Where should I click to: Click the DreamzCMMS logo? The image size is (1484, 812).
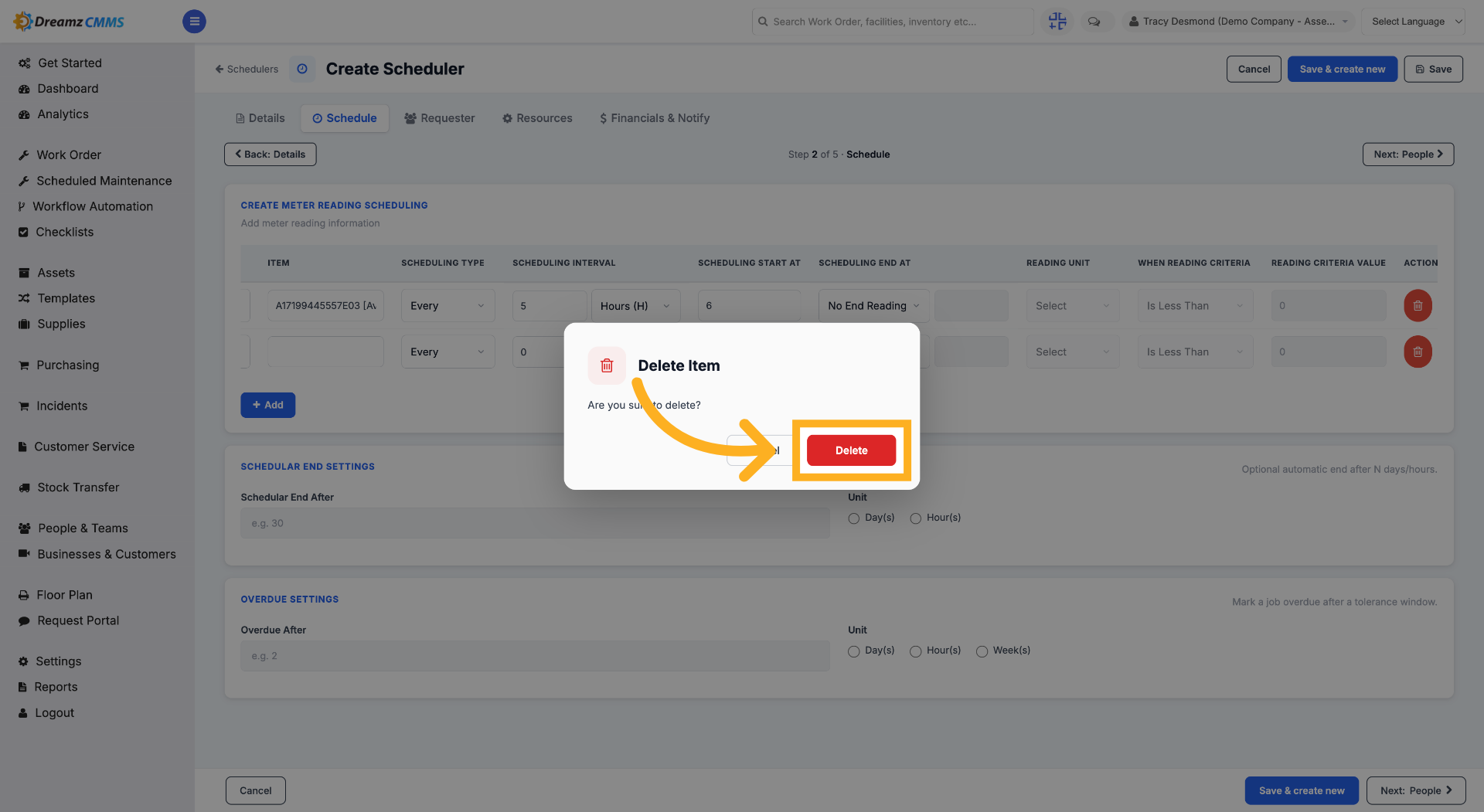70,21
